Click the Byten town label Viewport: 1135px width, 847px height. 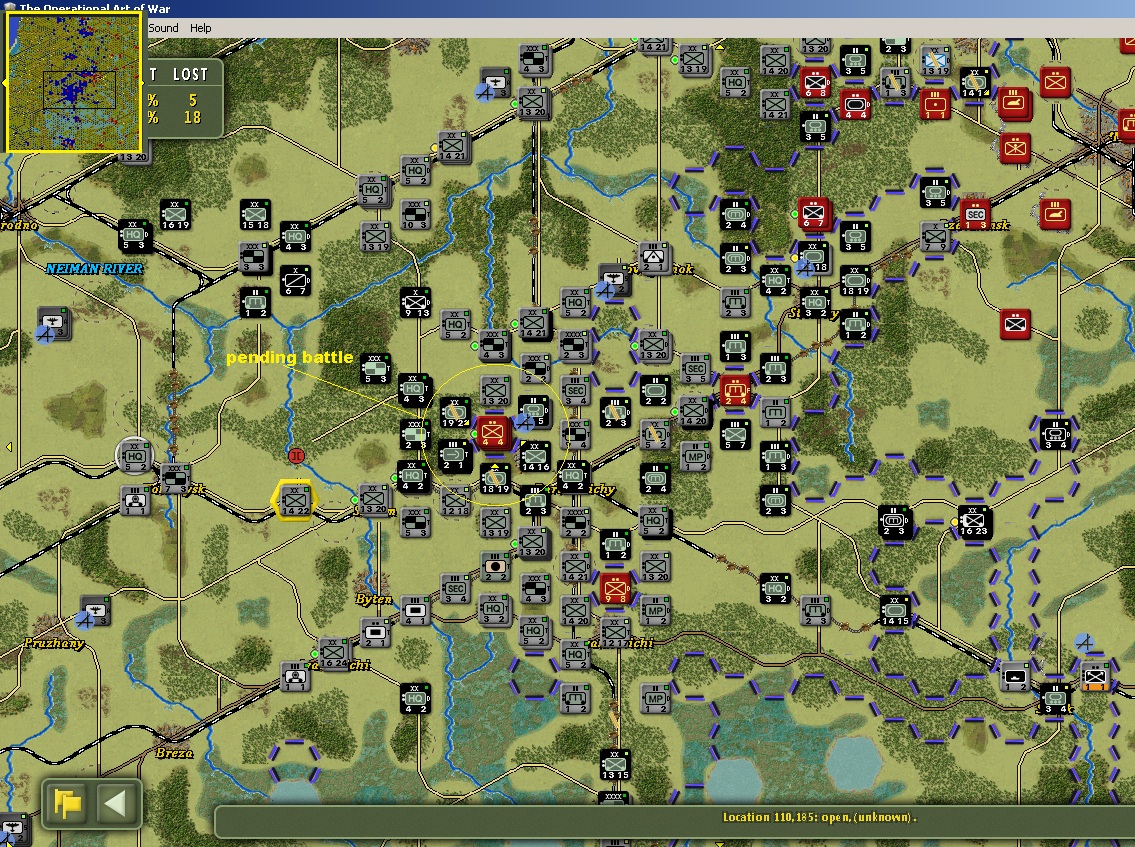pos(374,599)
